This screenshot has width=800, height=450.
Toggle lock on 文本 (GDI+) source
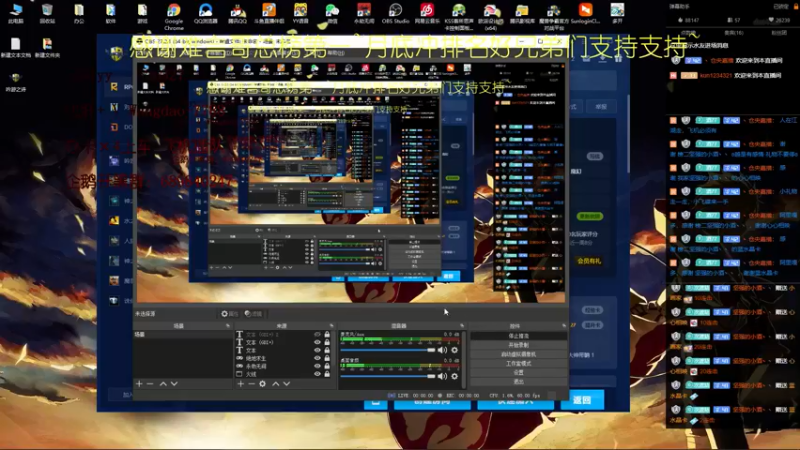click(327, 342)
